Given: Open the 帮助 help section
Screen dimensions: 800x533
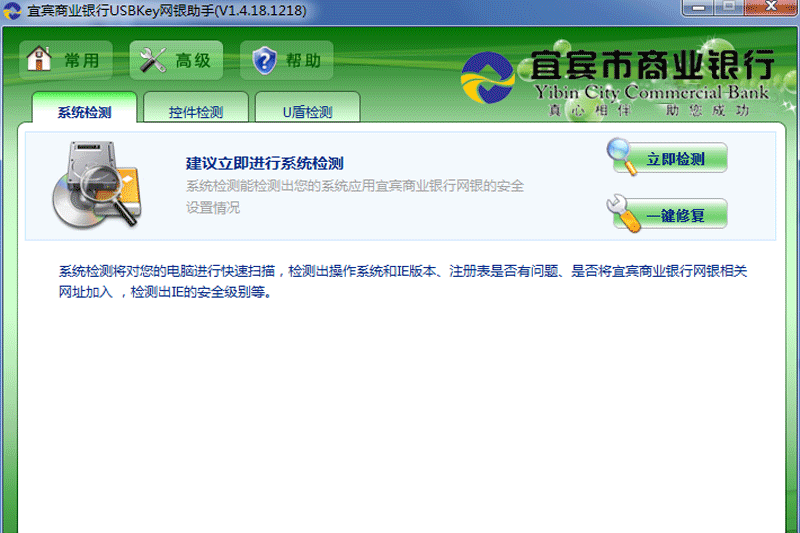Looking at the screenshot, I should click(x=287, y=60).
